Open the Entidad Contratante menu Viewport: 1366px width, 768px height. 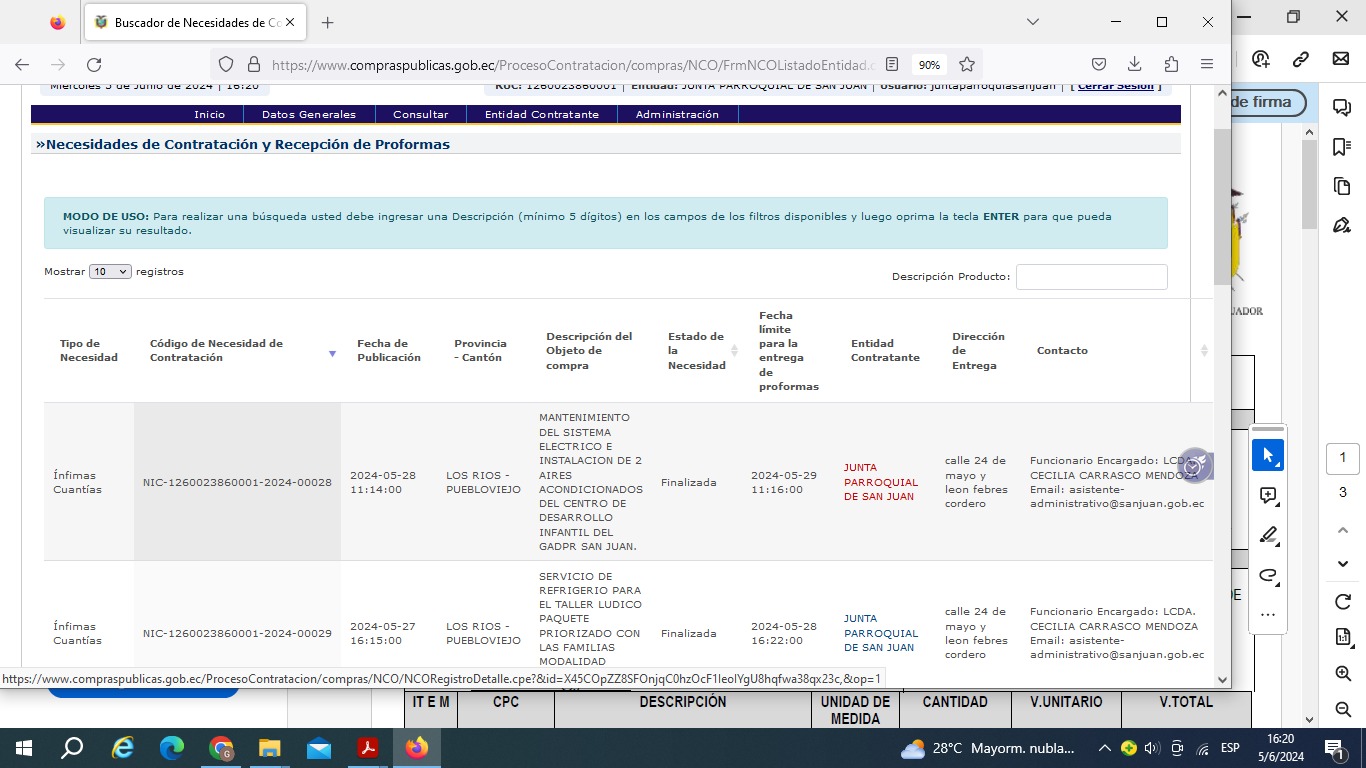[x=541, y=115]
